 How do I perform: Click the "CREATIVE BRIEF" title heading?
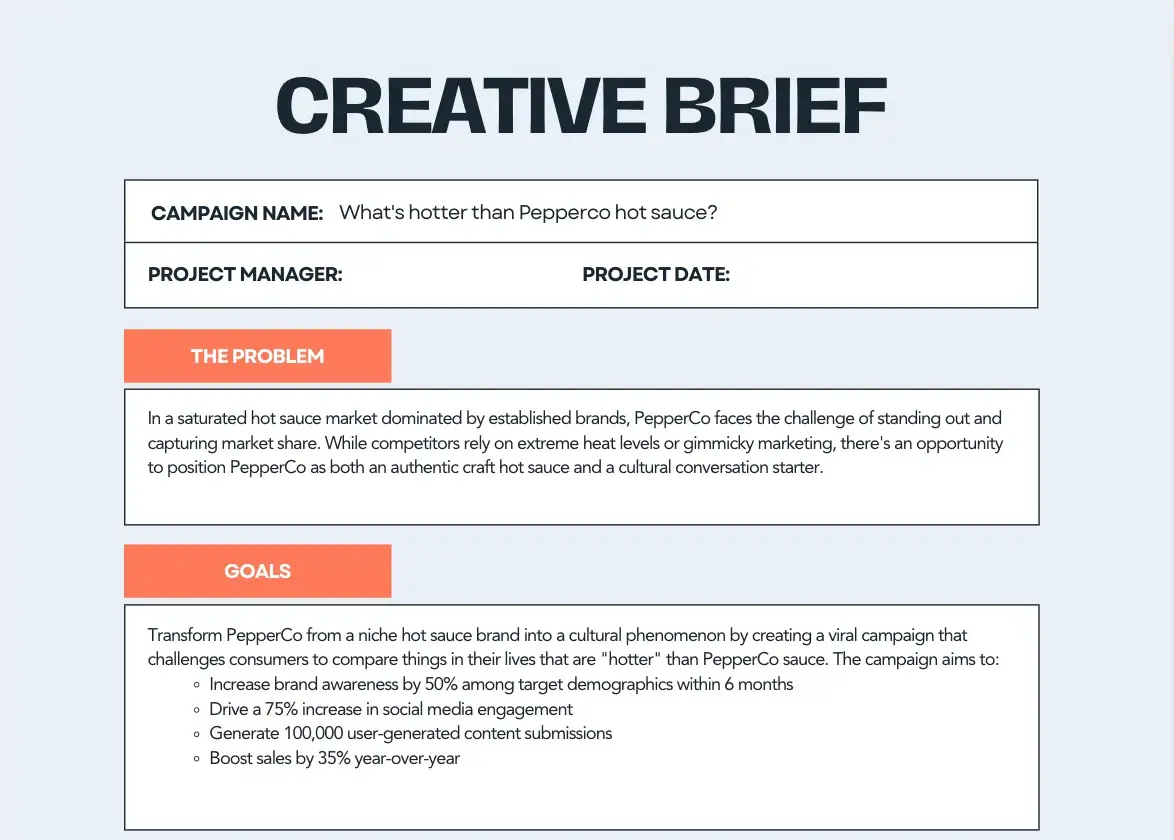coord(581,105)
